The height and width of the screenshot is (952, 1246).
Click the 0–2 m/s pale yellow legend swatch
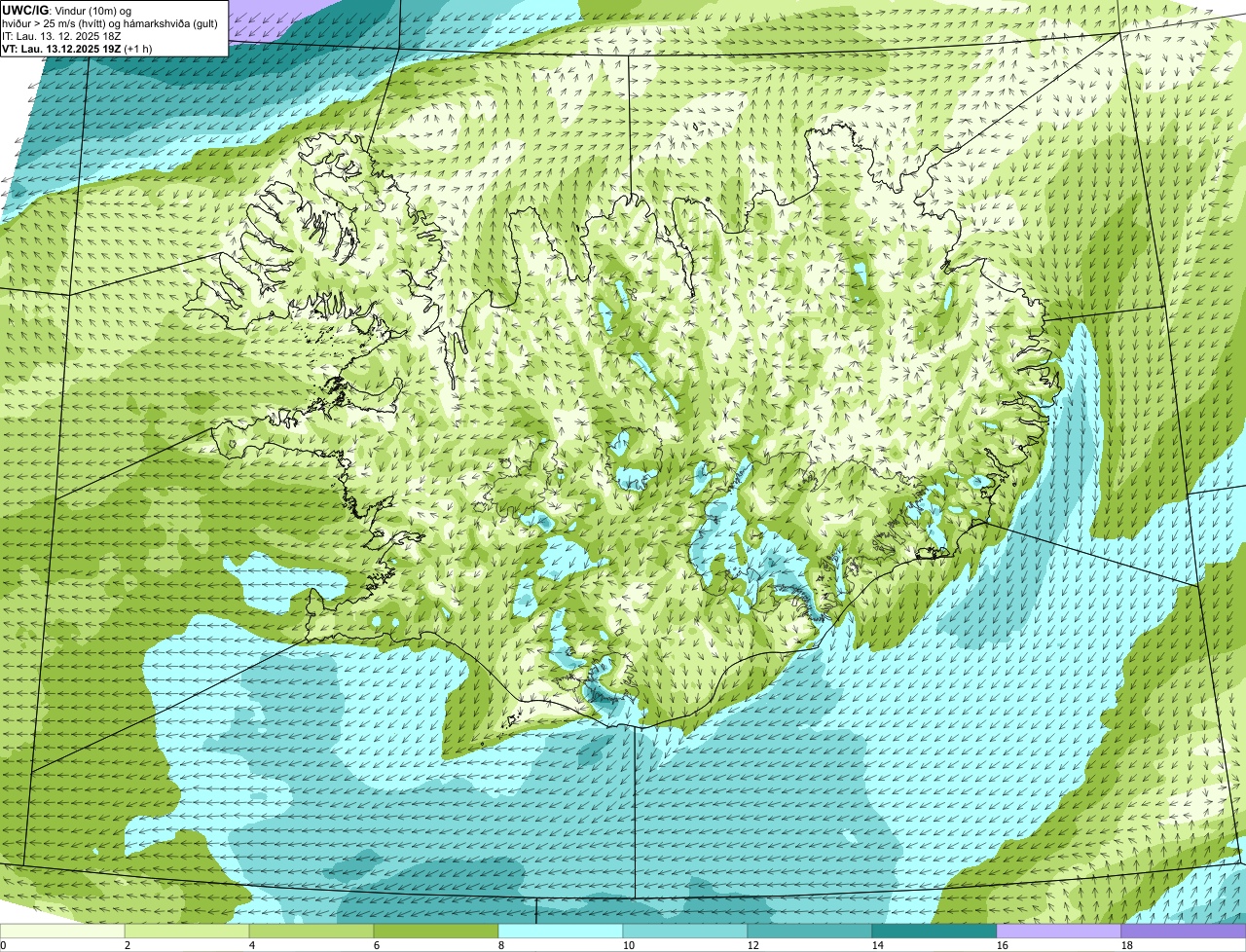pos(62,931)
